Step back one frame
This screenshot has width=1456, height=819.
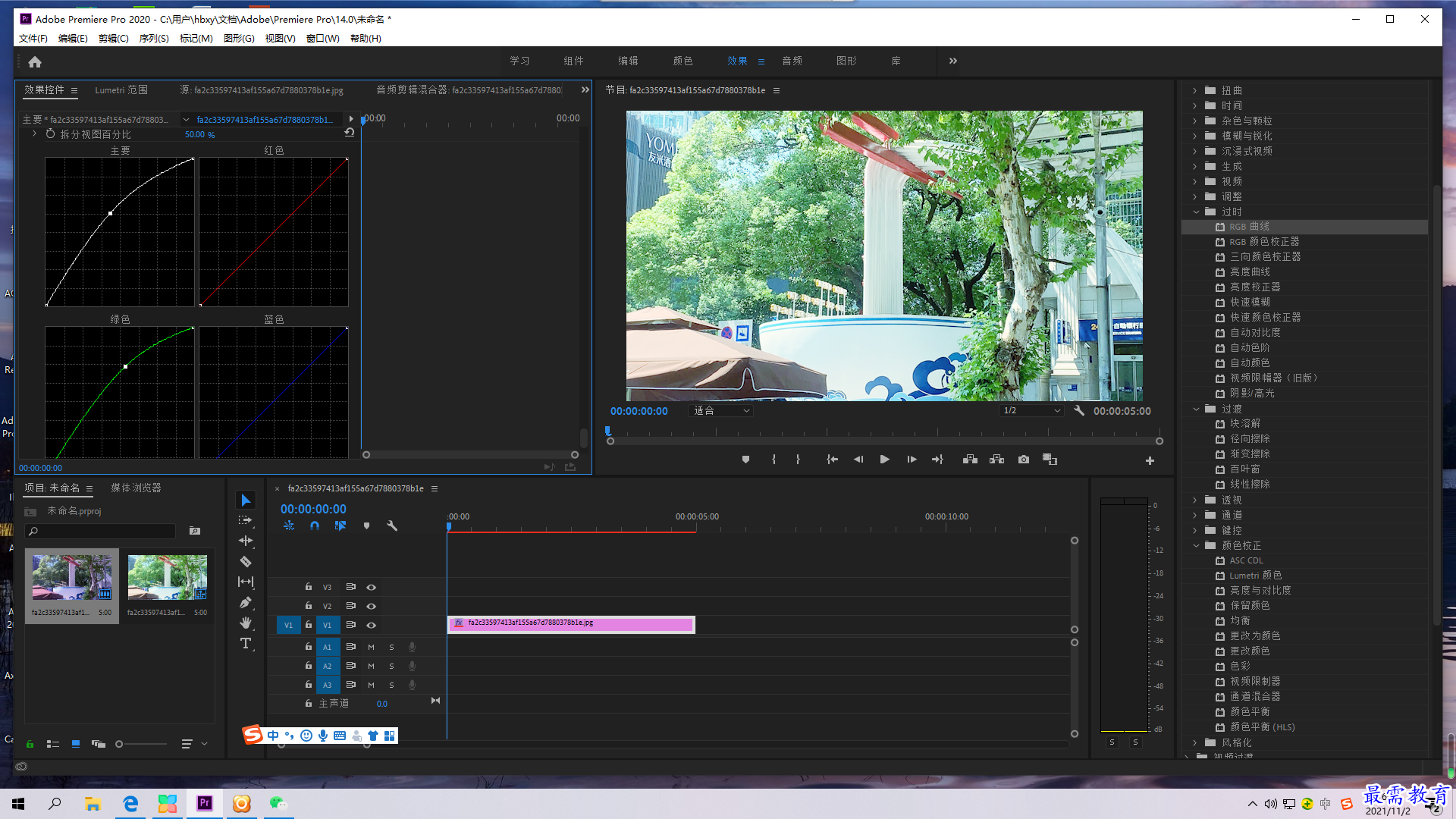coord(858,460)
